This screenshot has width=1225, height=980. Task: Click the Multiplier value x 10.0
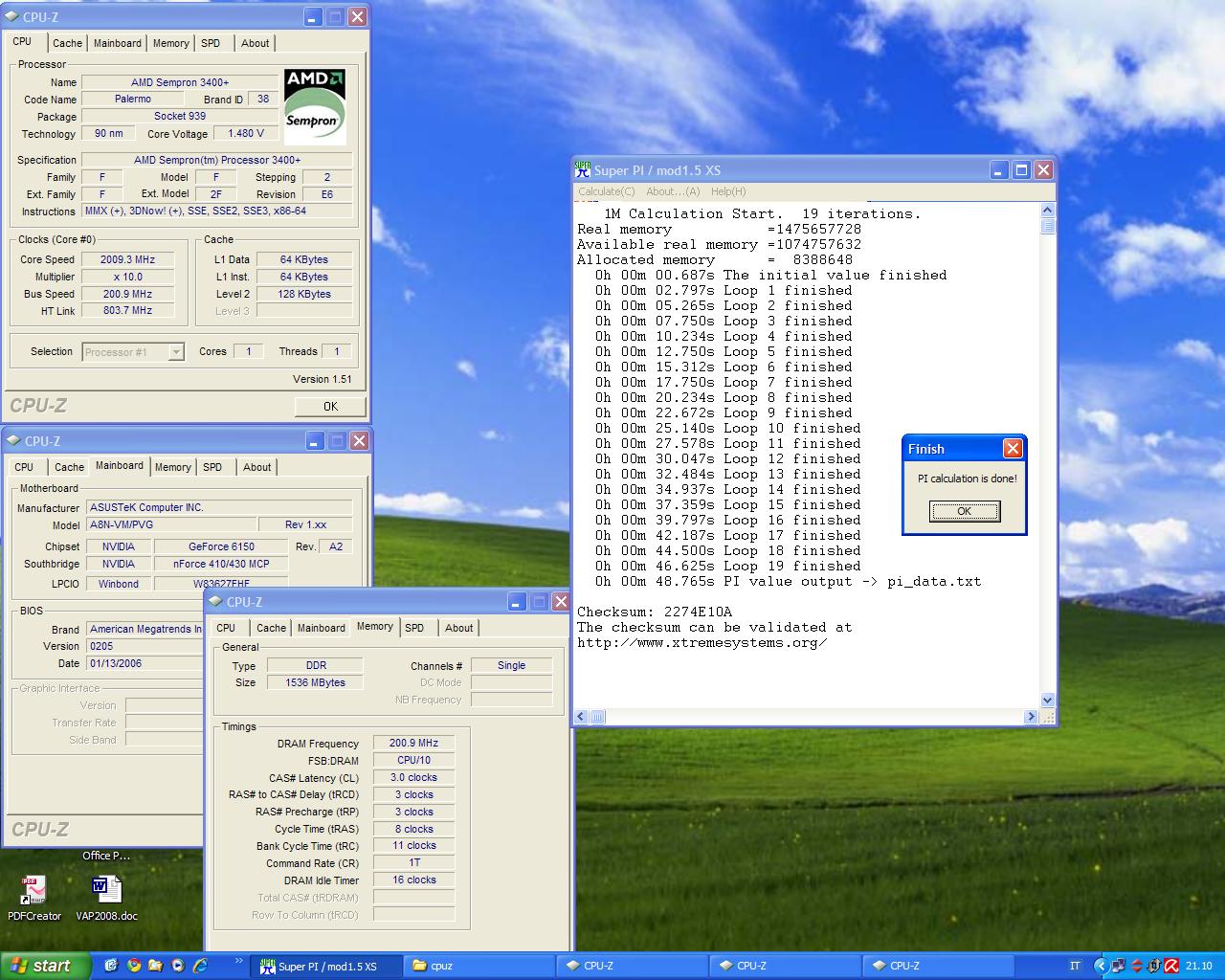click(x=127, y=277)
